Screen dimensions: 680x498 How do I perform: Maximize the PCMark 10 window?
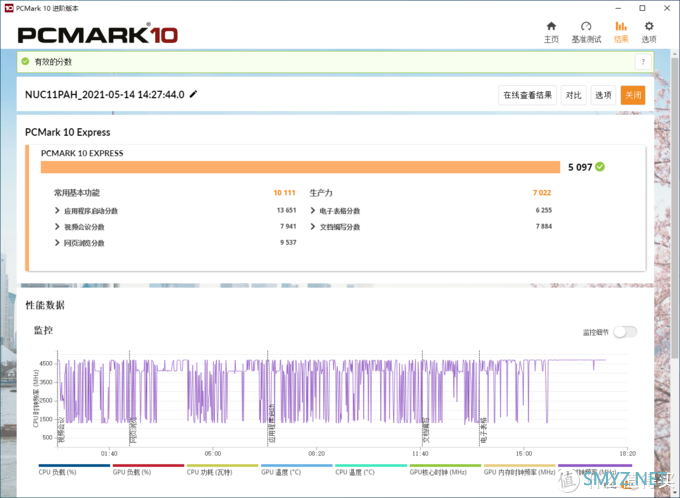pos(643,8)
